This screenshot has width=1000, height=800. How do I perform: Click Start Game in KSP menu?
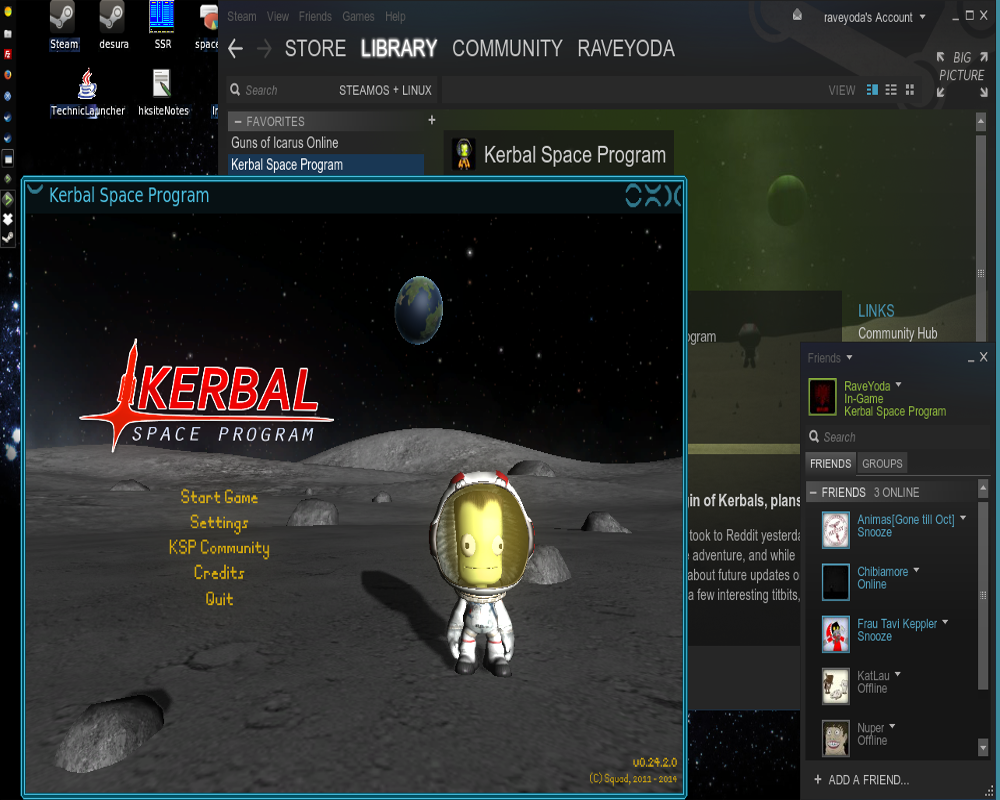tap(219, 497)
